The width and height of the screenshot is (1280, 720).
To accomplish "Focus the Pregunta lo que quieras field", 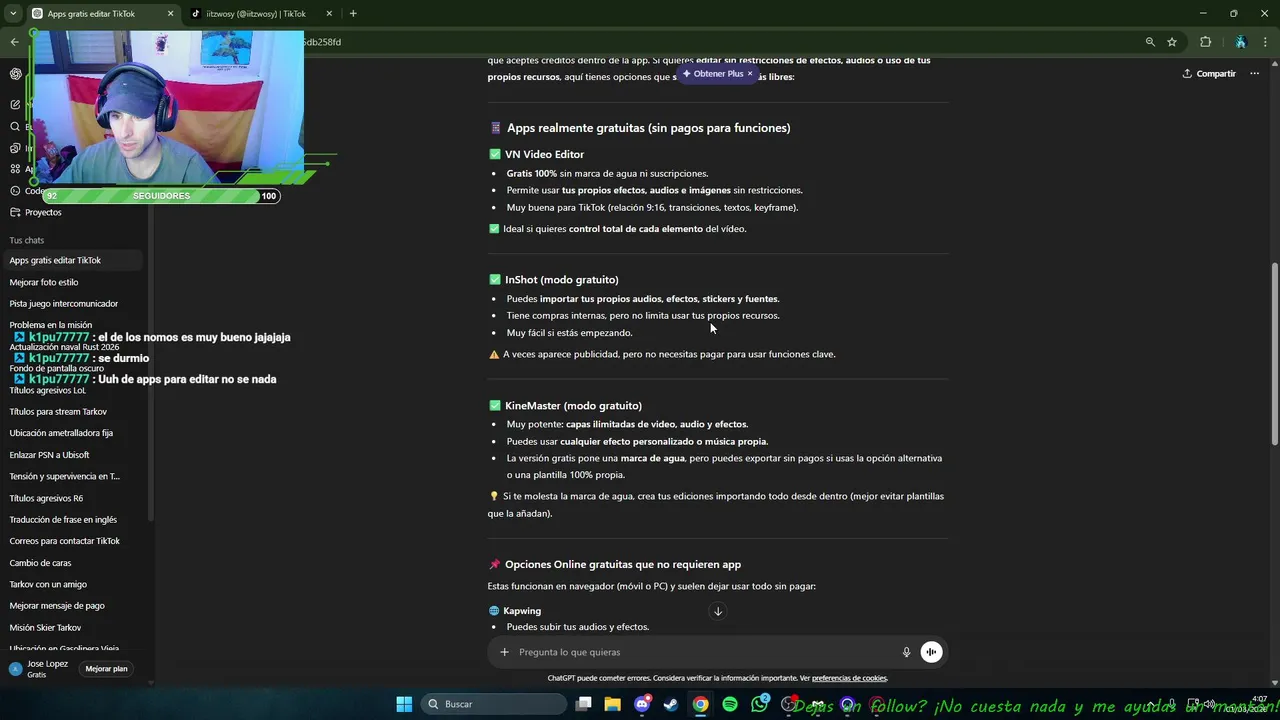I will 705,652.
